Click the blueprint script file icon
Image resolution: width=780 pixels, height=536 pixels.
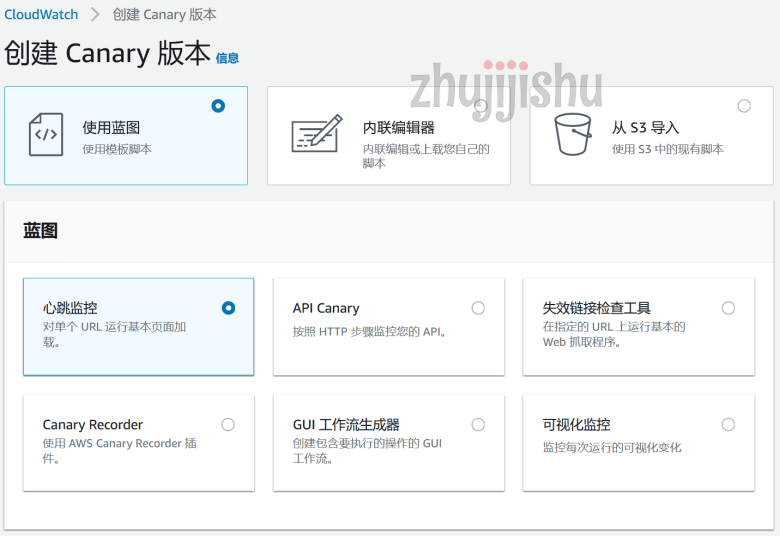[x=46, y=134]
